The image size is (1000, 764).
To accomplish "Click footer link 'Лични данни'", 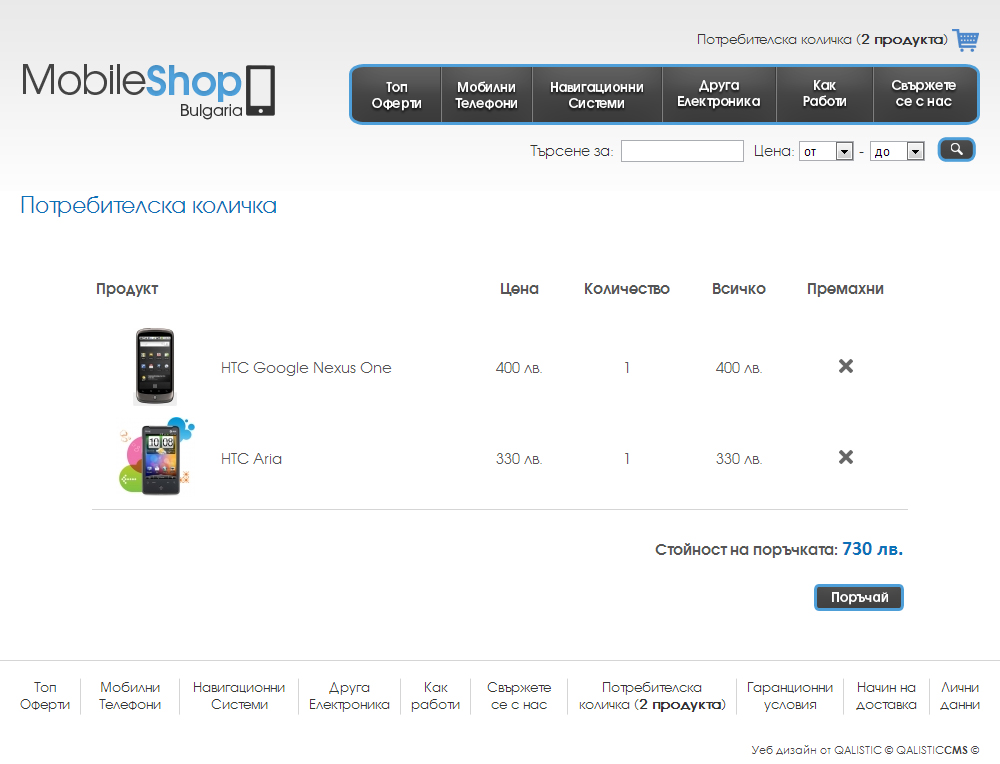I will (x=960, y=696).
